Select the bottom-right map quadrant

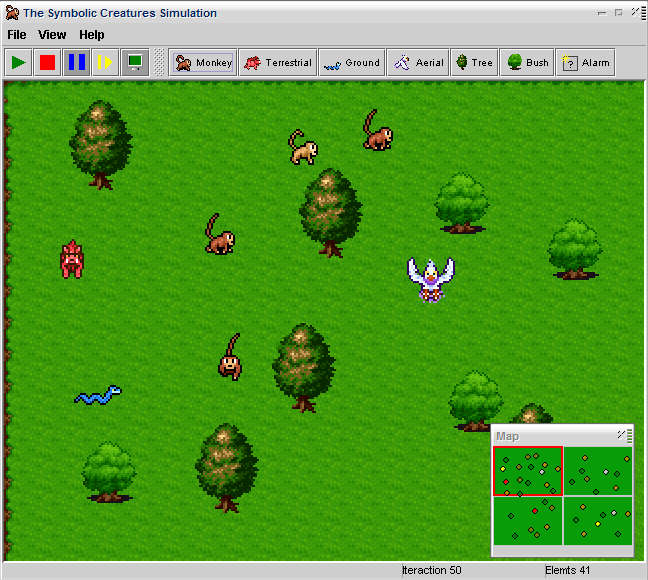coord(598,521)
